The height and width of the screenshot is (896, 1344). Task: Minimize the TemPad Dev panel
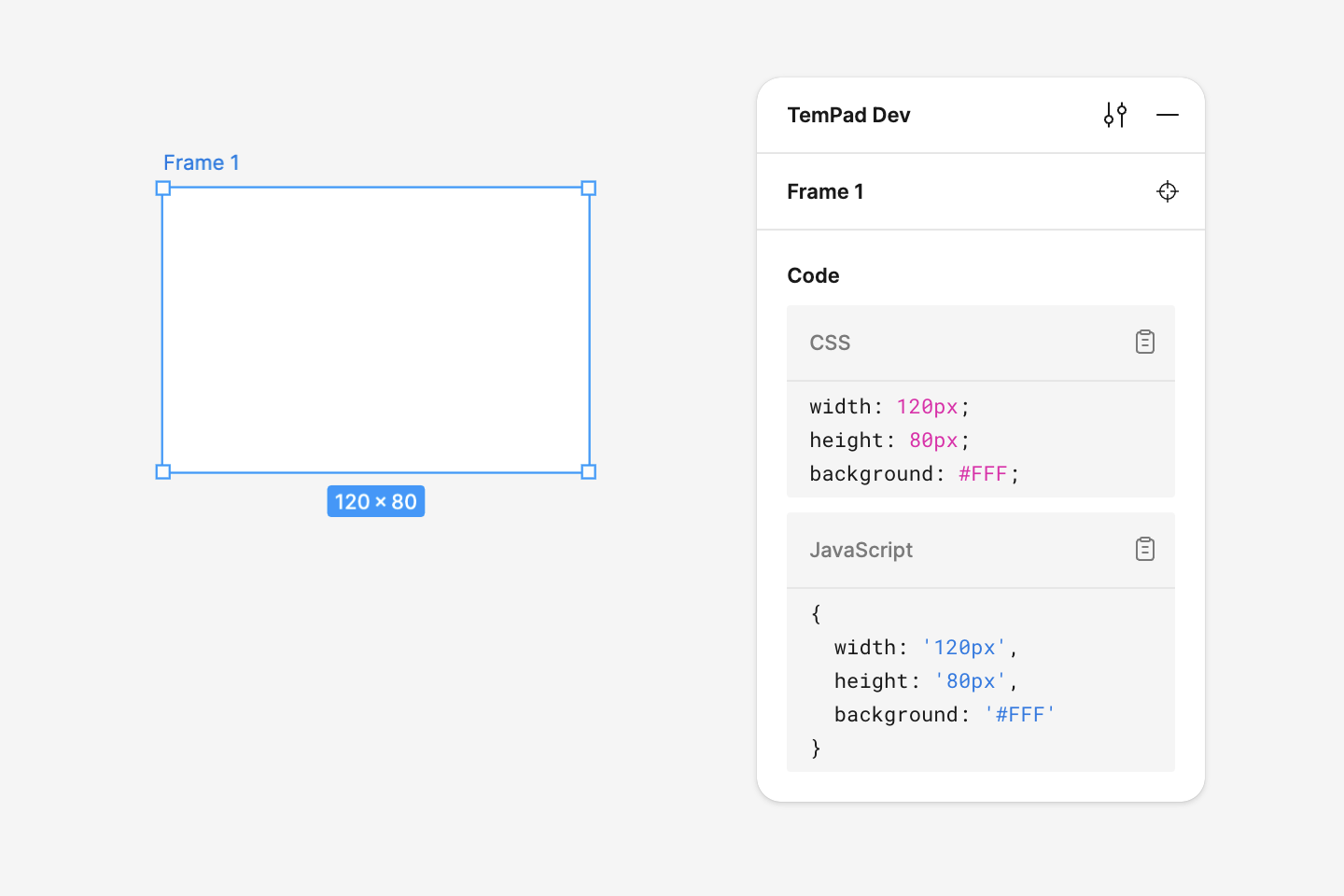tap(1168, 115)
